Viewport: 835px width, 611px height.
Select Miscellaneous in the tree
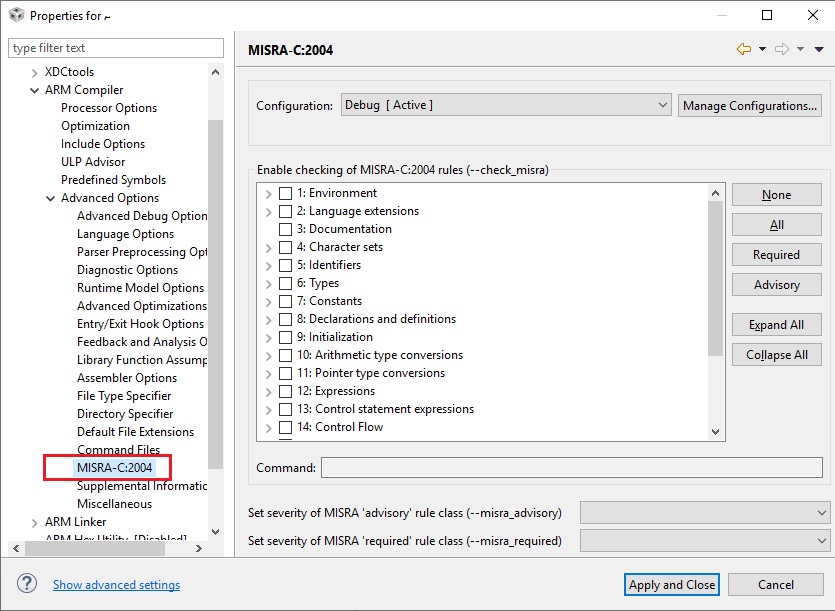point(114,504)
